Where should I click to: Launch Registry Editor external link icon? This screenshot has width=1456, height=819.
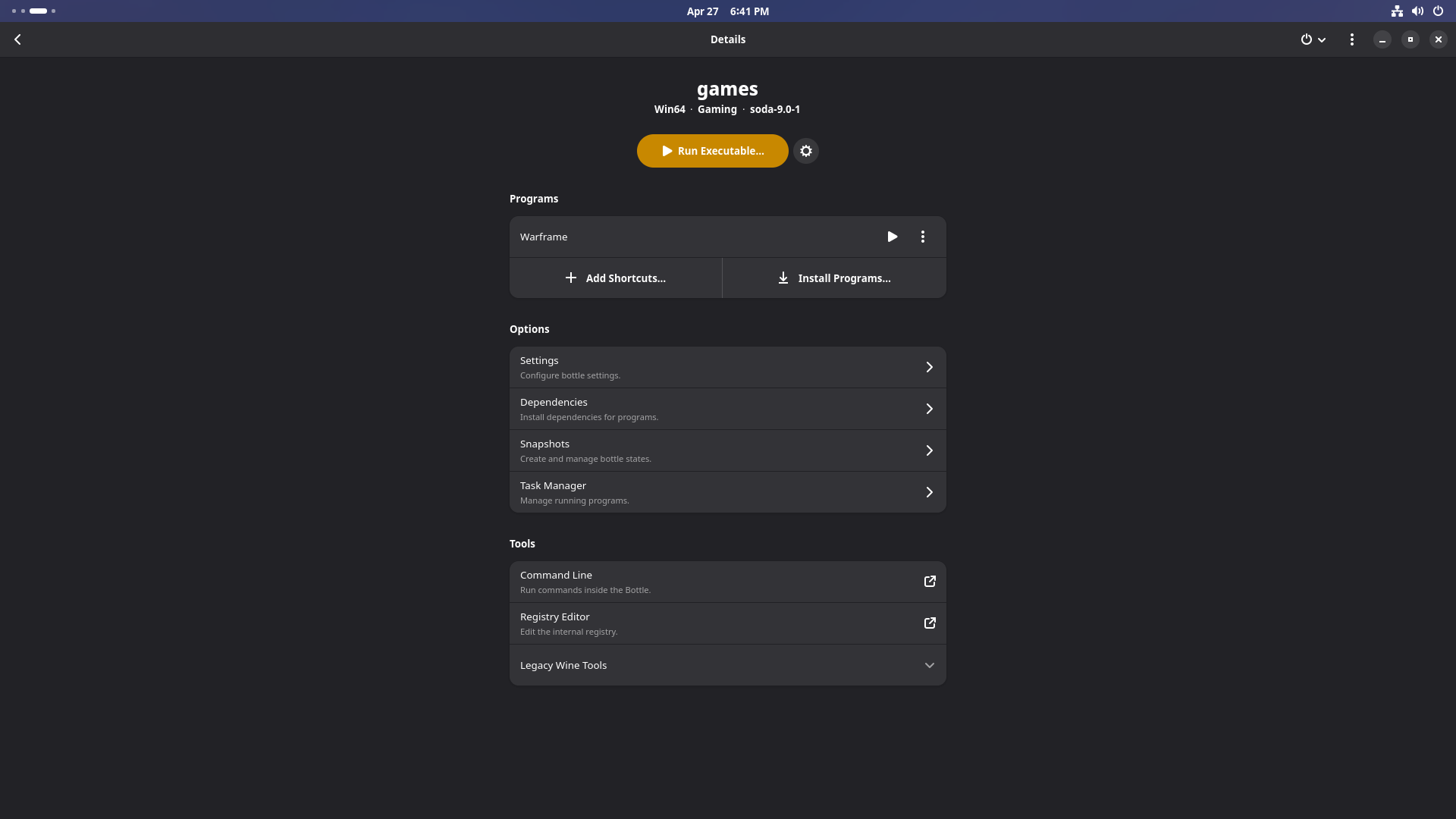pyautogui.click(x=929, y=623)
